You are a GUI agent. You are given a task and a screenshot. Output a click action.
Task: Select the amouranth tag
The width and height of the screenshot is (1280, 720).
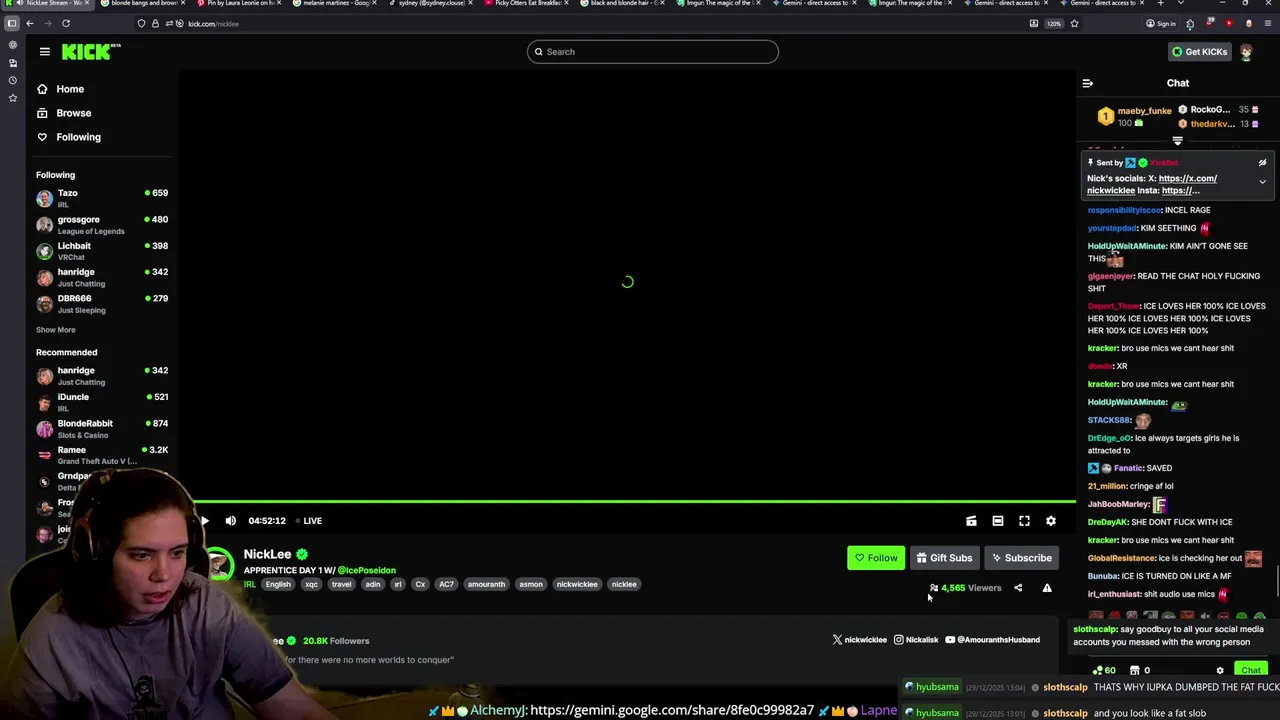(486, 584)
